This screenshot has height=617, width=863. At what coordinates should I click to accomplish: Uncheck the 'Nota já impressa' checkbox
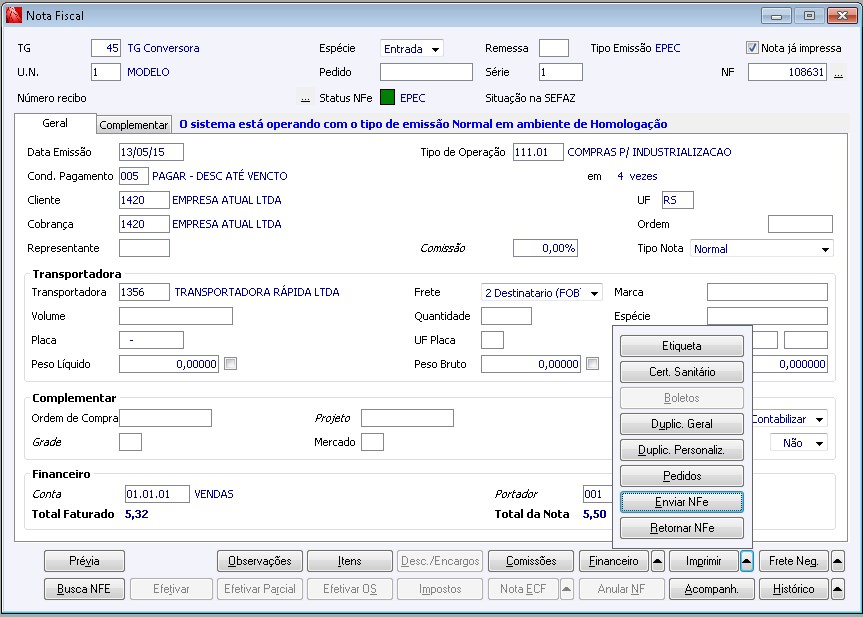(753, 48)
